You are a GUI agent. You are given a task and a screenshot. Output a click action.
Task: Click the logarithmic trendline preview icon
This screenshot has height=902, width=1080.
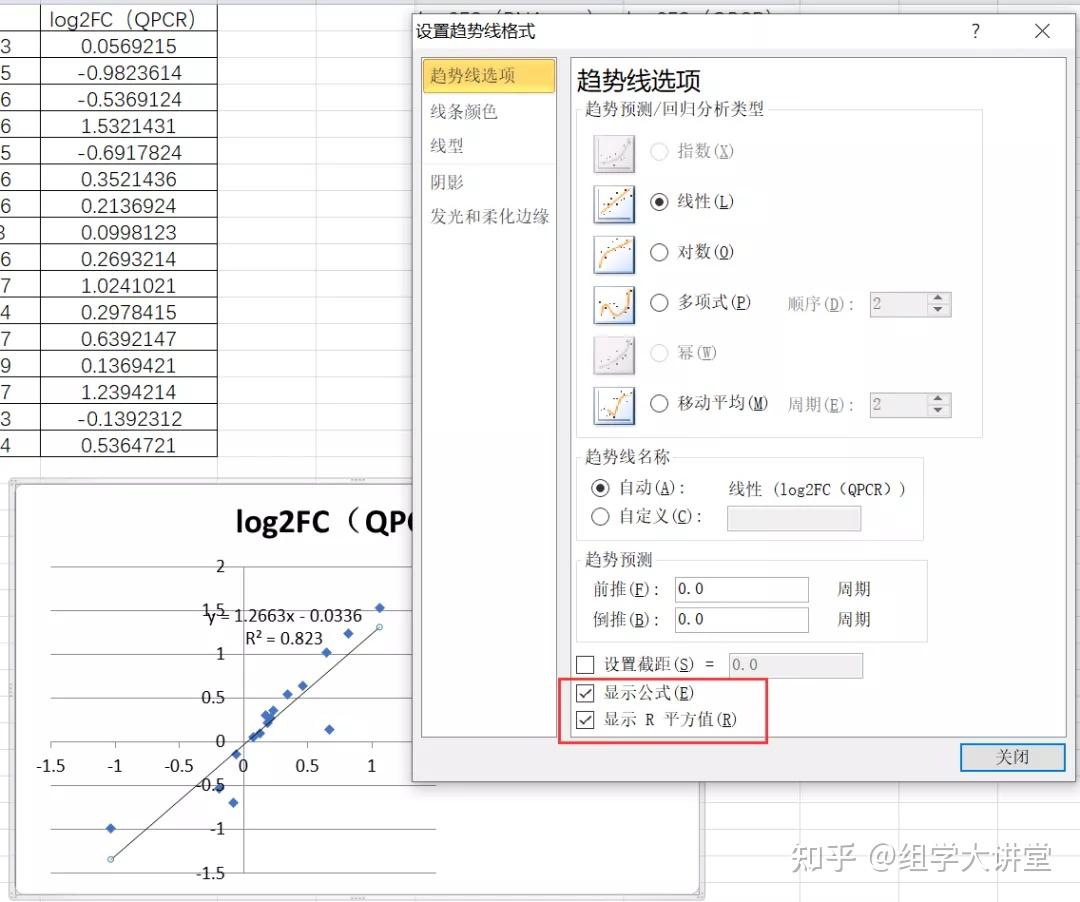613,253
